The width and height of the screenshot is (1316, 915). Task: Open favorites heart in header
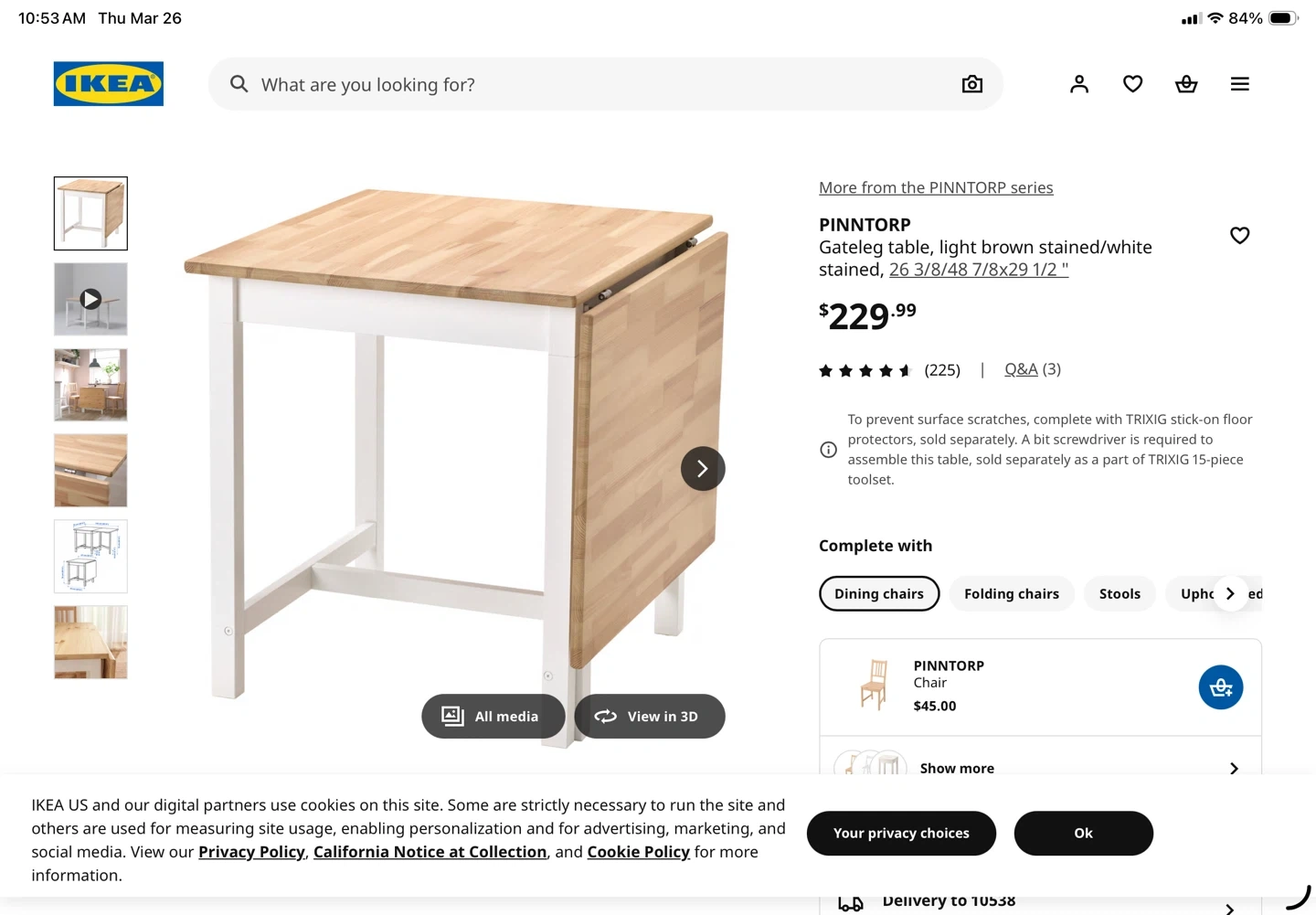click(1132, 84)
